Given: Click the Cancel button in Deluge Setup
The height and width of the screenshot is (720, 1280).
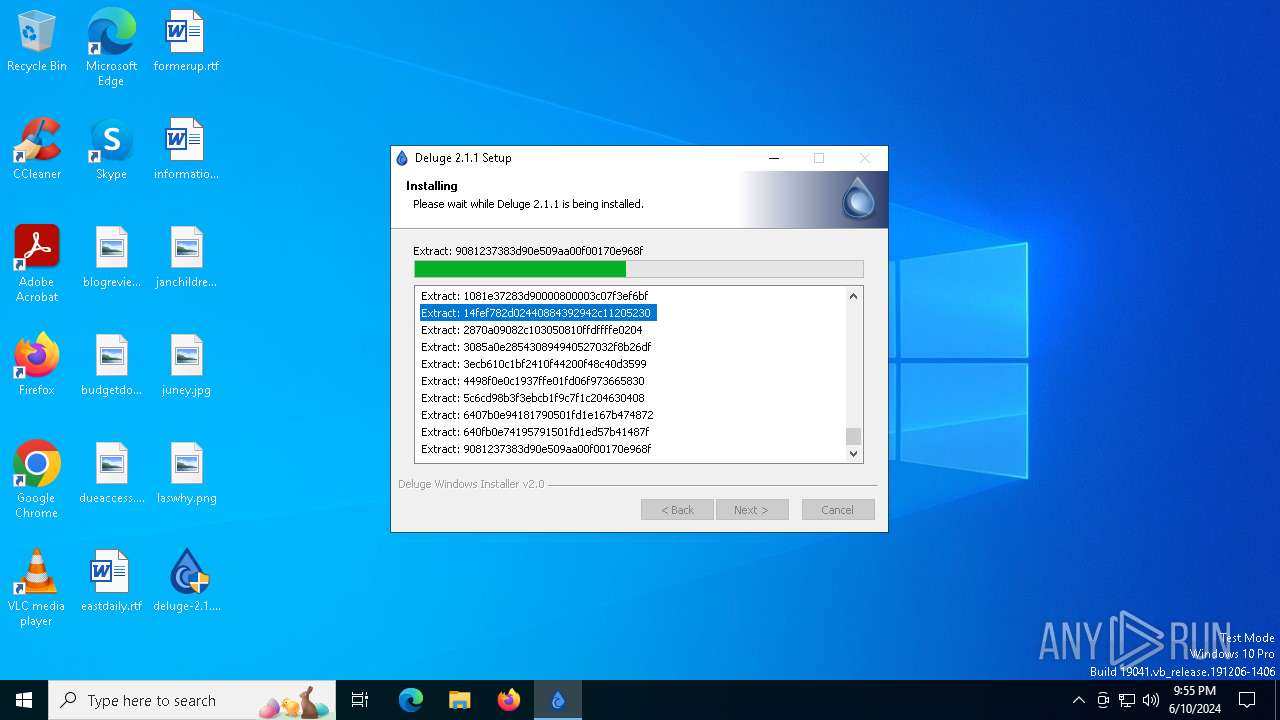Looking at the screenshot, I should click(838, 510).
